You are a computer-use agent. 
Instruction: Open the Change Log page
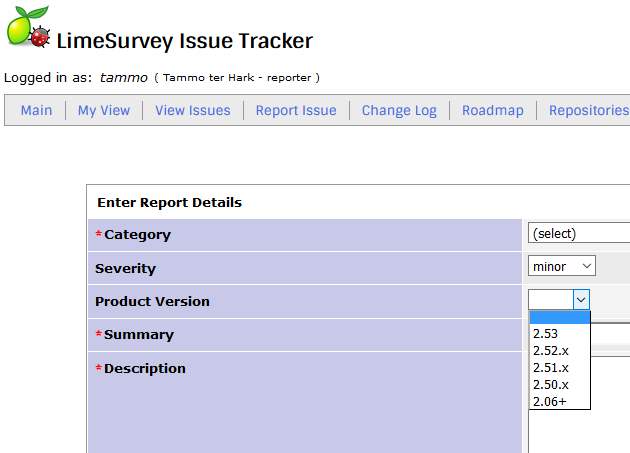(x=399, y=111)
